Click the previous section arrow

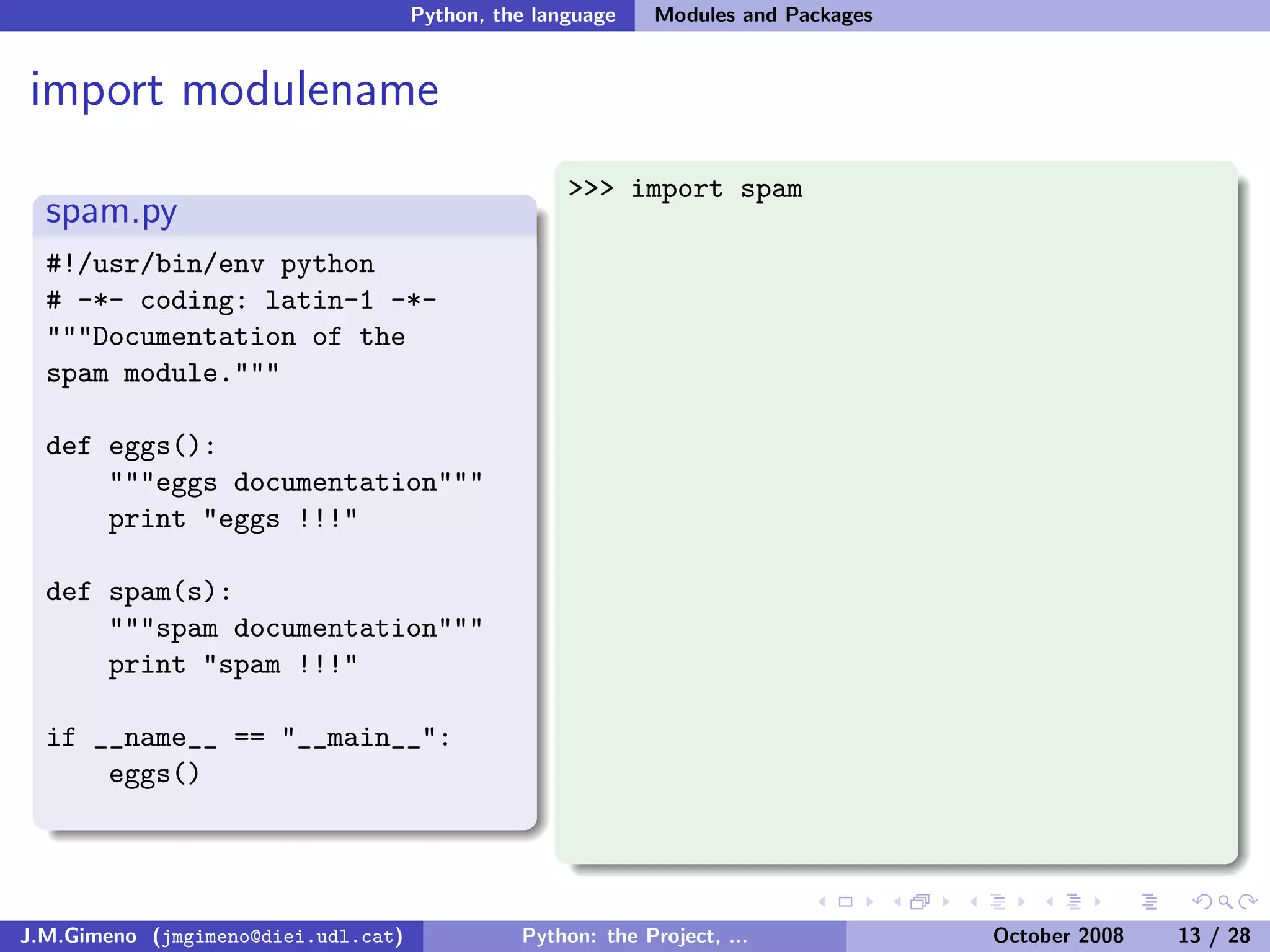tap(1049, 902)
